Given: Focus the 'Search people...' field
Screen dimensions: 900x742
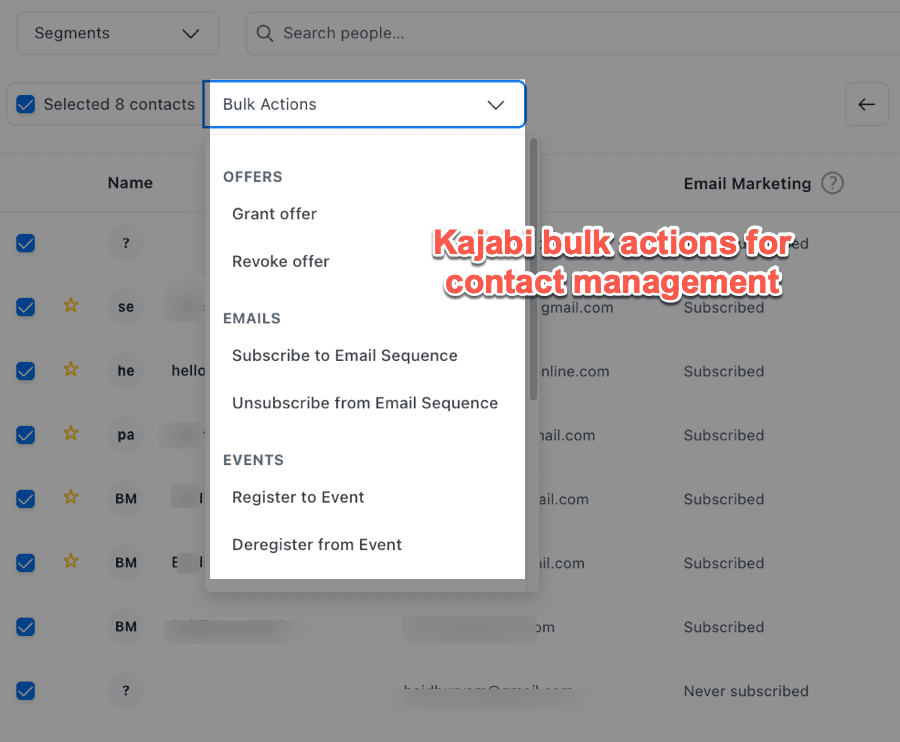Looking at the screenshot, I should pos(573,33).
